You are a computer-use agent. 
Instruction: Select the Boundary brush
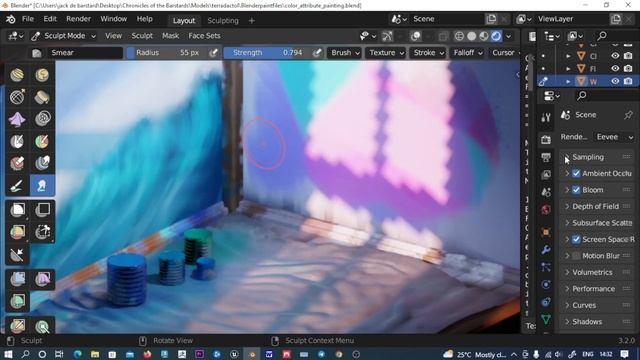coord(42,97)
